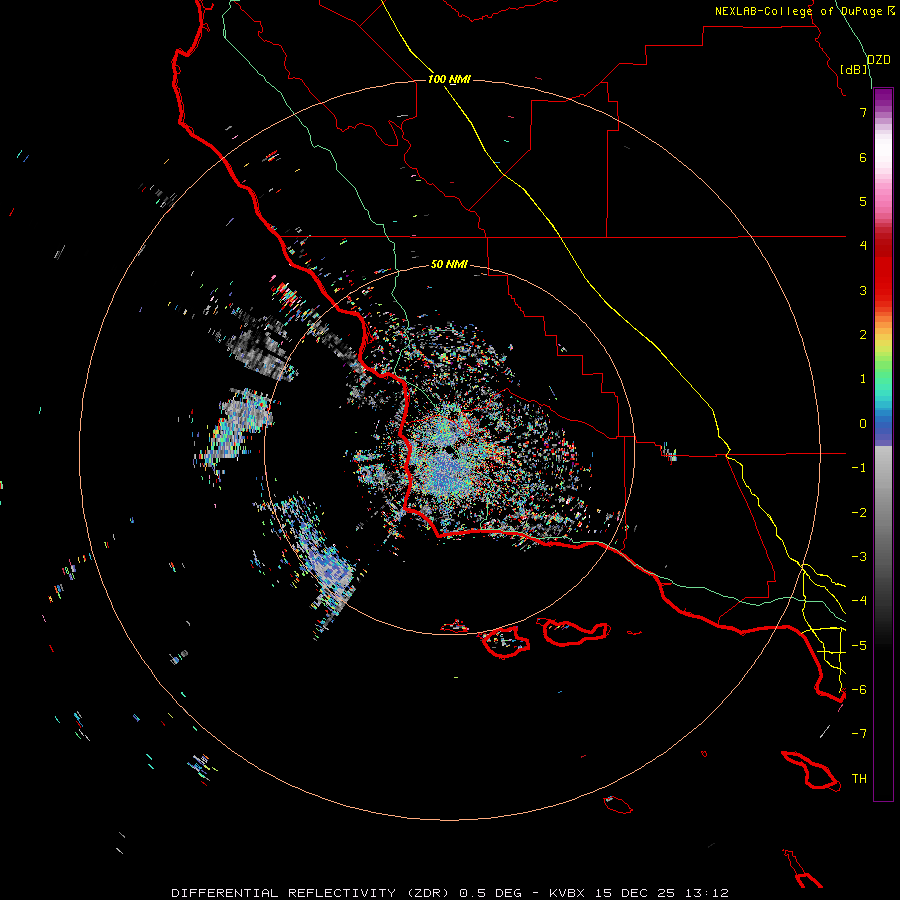This screenshot has width=900, height=900.
Task: Click the -5 value on the color scale
Action: click(859, 646)
